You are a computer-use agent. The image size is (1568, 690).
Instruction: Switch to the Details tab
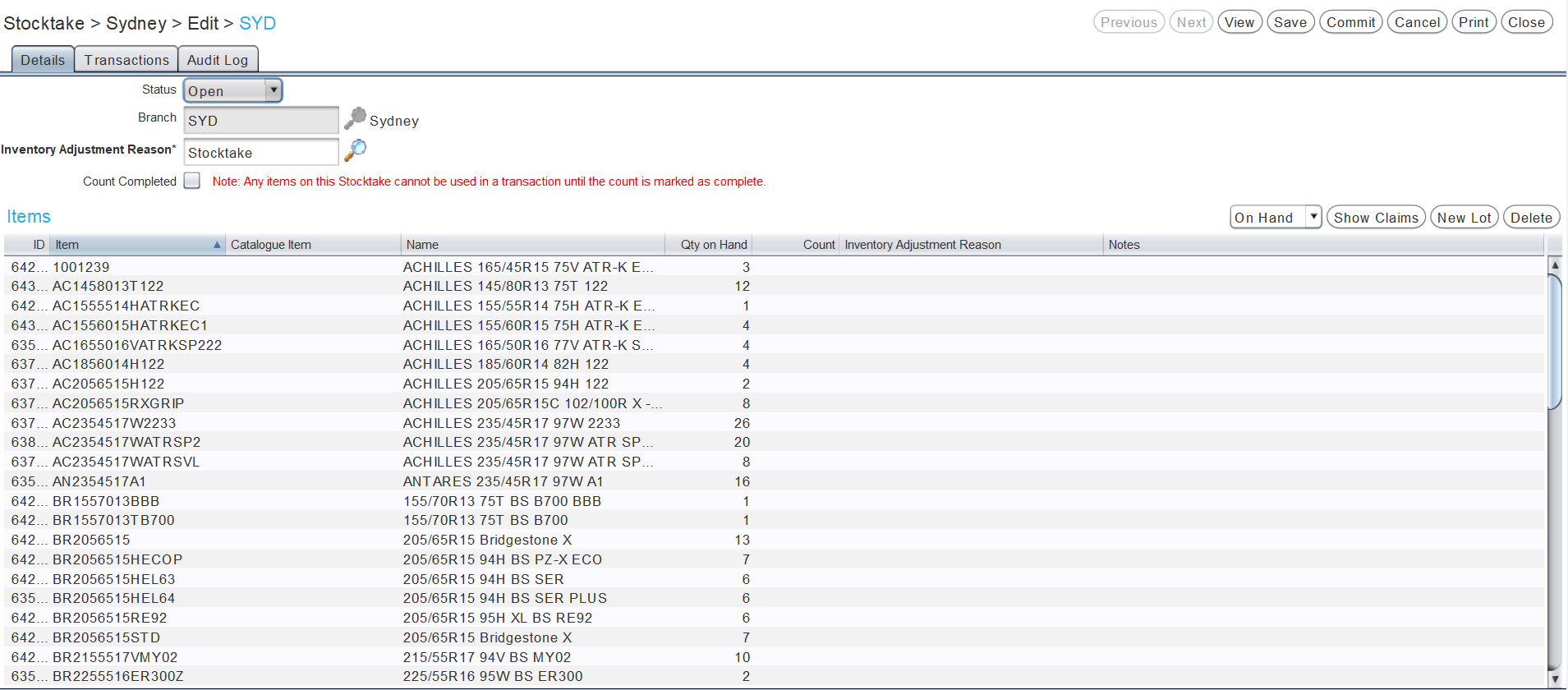point(43,60)
